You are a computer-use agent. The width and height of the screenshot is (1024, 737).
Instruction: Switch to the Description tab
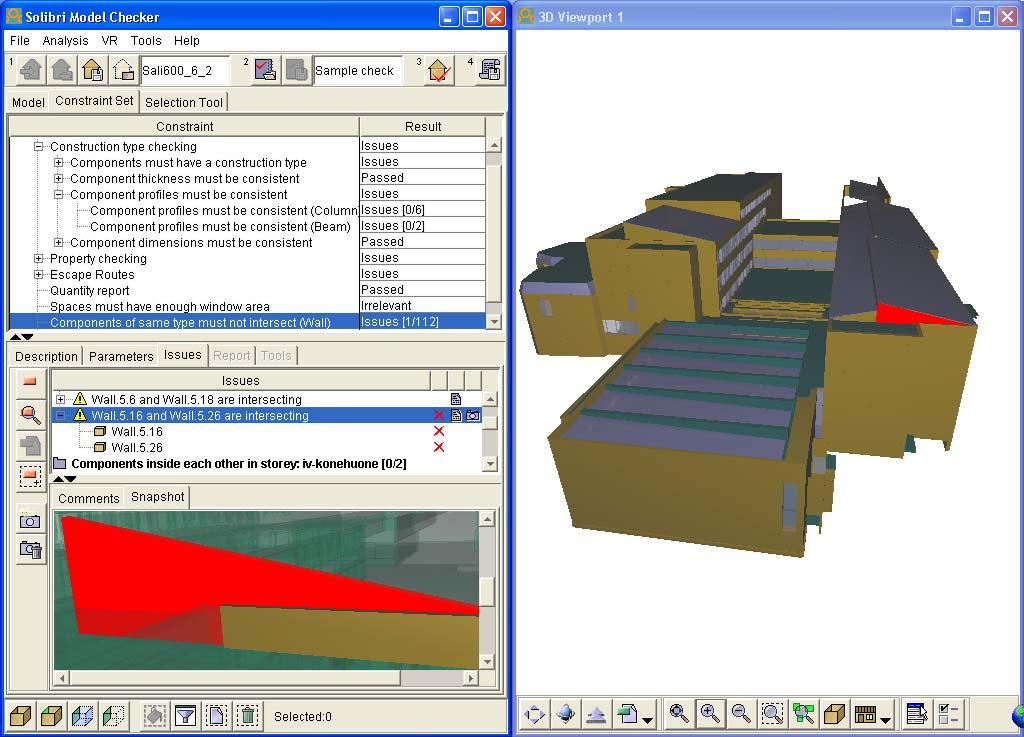click(x=46, y=356)
